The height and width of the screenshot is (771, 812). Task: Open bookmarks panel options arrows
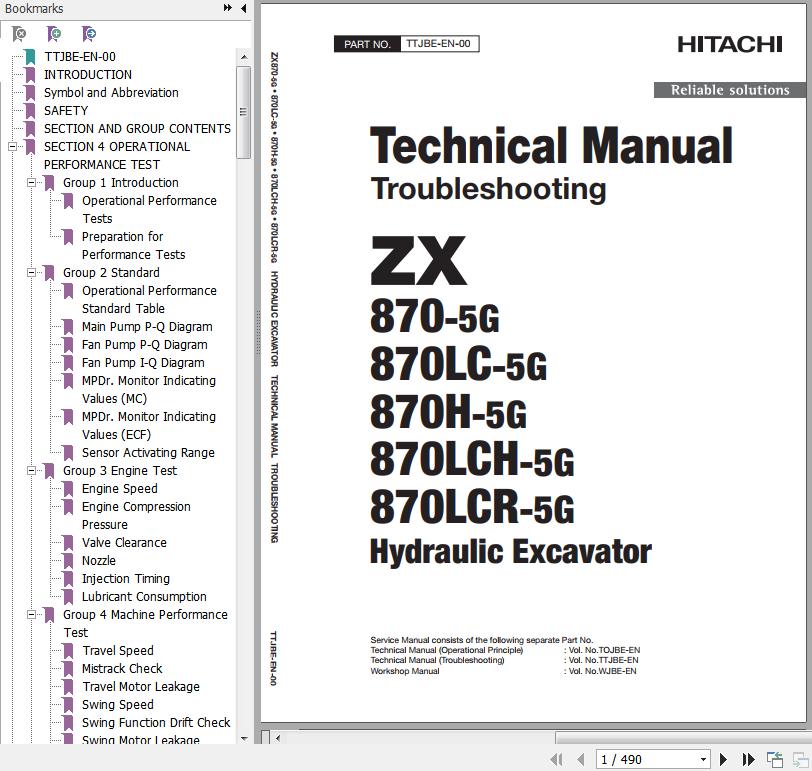click(x=227, y=8)
